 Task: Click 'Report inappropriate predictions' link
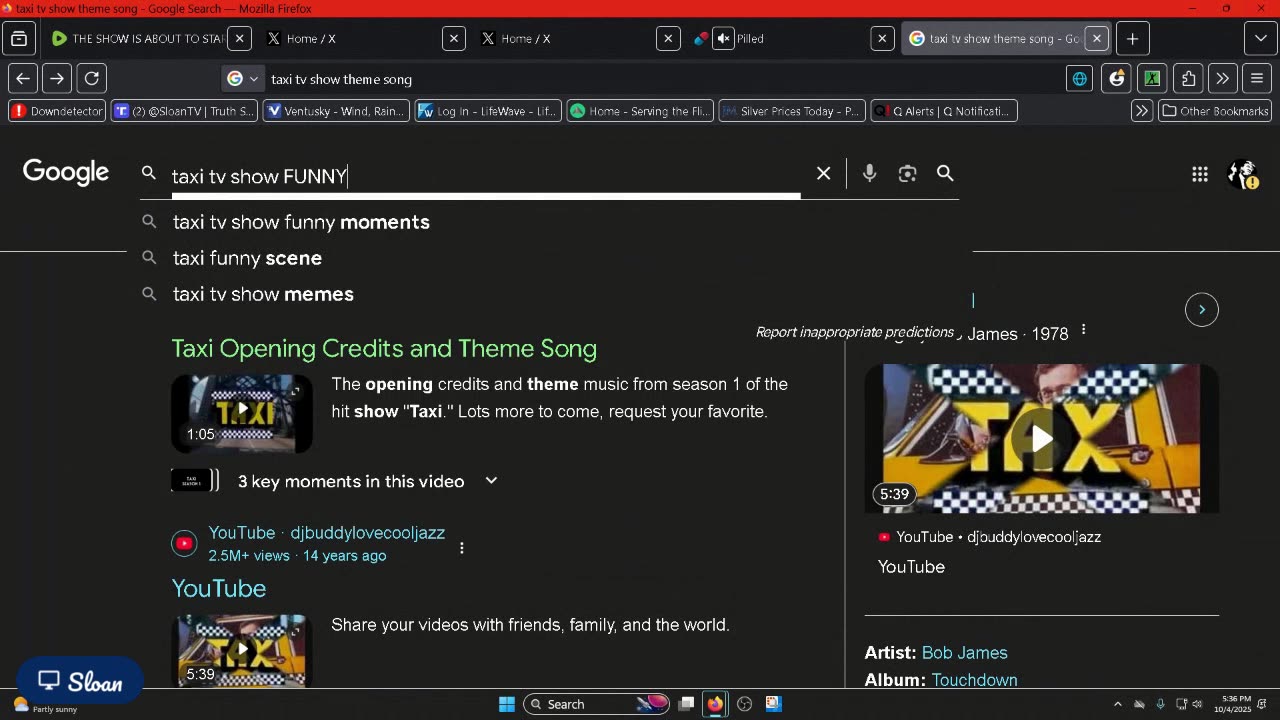855,332
